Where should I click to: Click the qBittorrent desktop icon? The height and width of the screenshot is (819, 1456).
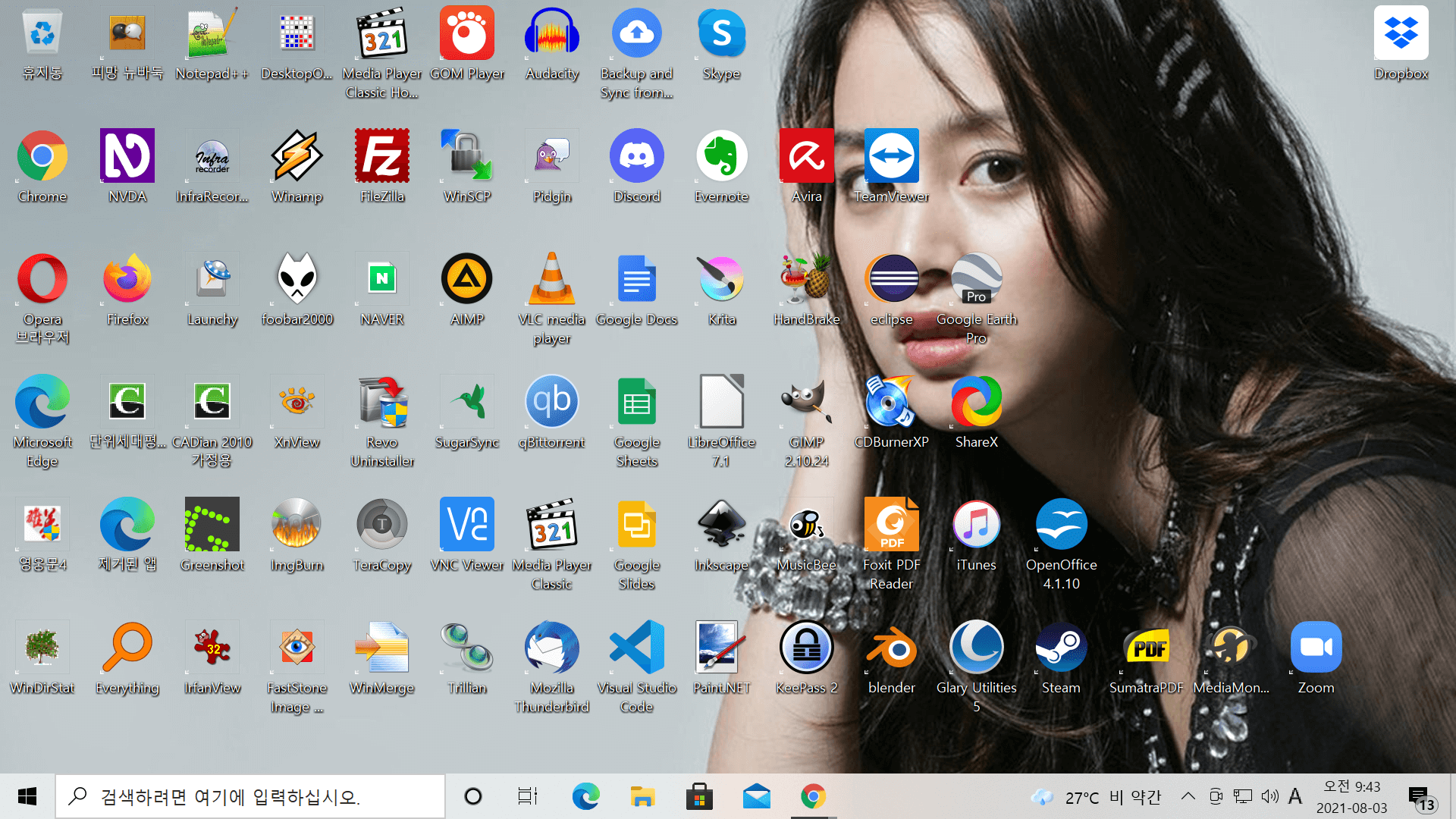pyautogui.click(x=552, y=413)
